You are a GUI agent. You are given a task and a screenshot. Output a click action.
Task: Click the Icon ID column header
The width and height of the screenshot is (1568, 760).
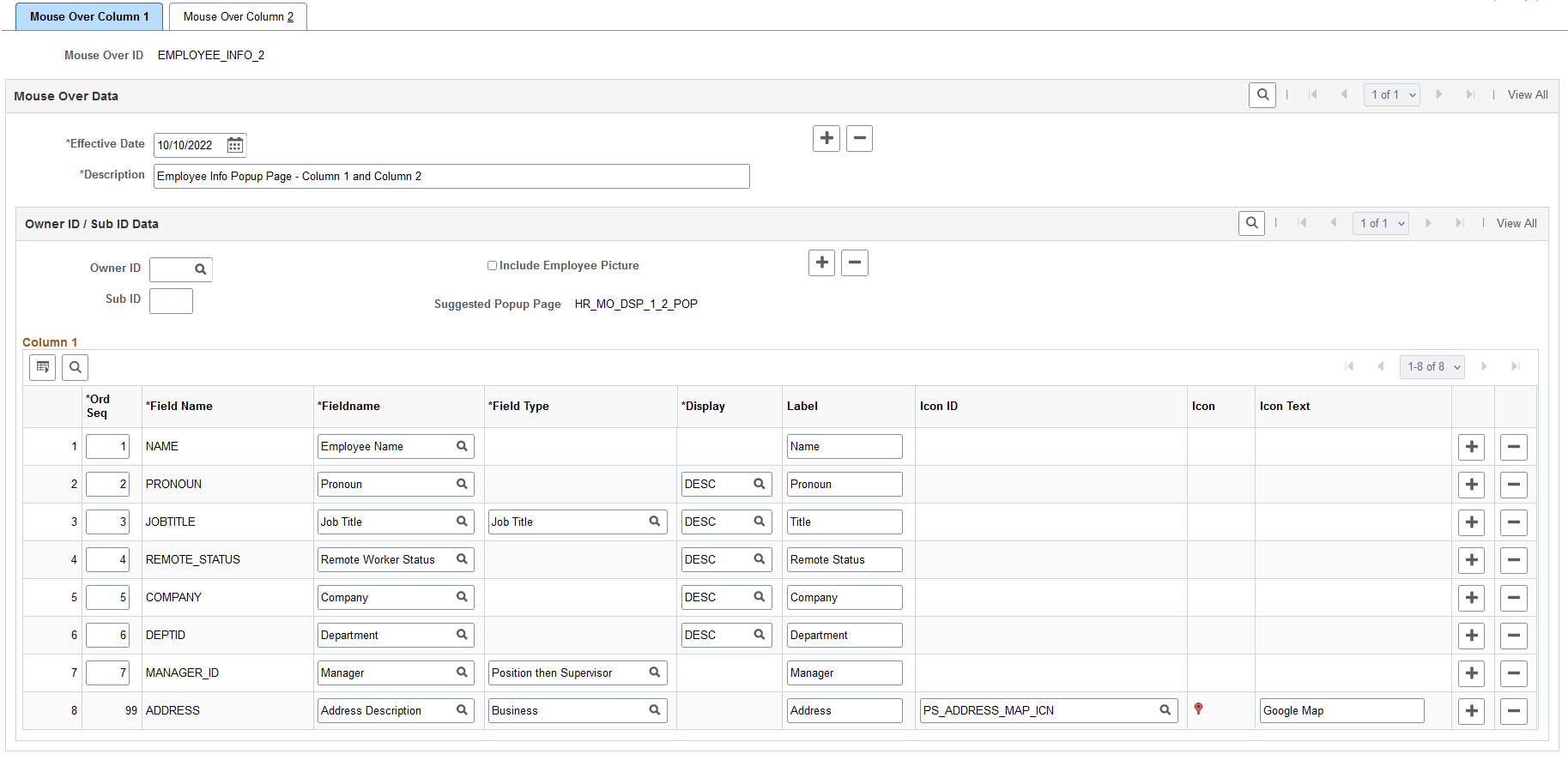click(x=939, y=407)
